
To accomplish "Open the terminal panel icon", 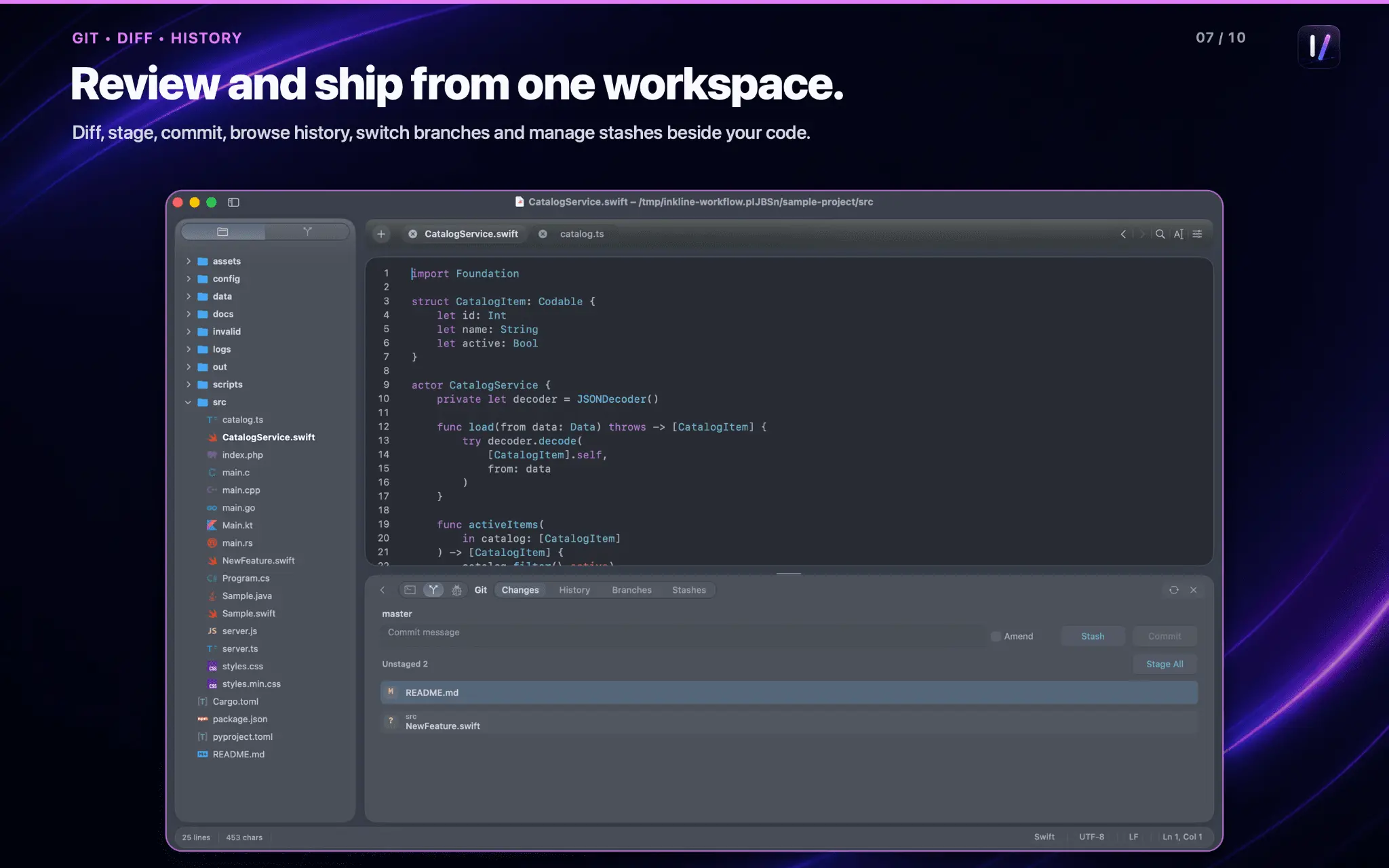I will [x=410, y=590].
